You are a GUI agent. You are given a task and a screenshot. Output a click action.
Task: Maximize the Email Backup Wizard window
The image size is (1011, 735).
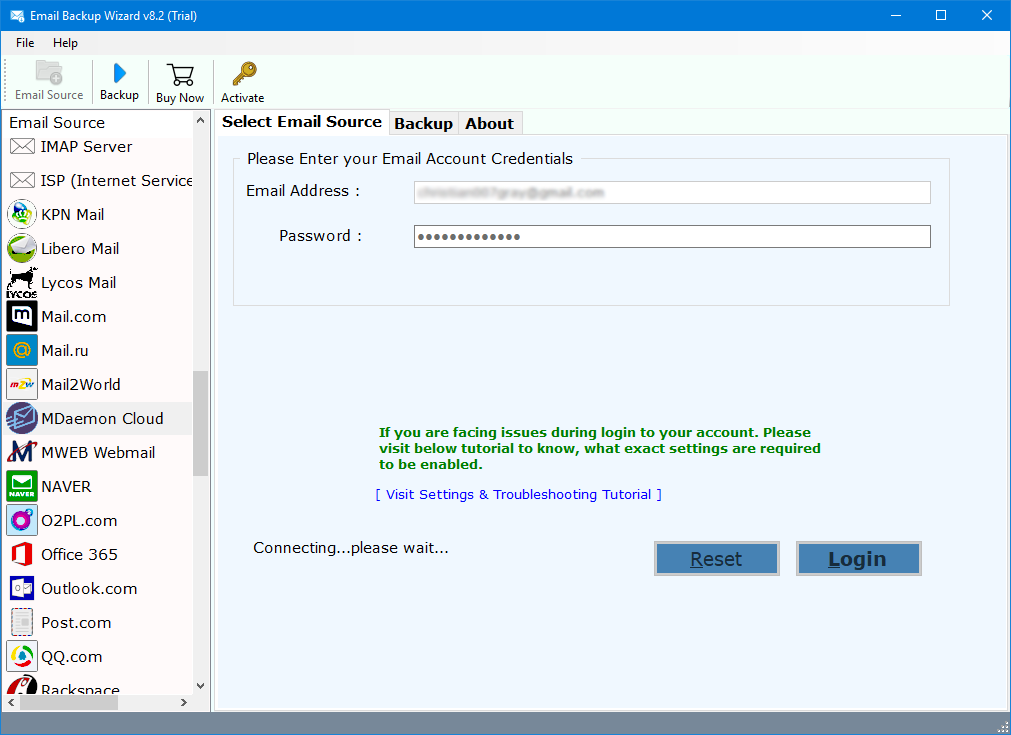pyautogui.click(x=941, y=15)
